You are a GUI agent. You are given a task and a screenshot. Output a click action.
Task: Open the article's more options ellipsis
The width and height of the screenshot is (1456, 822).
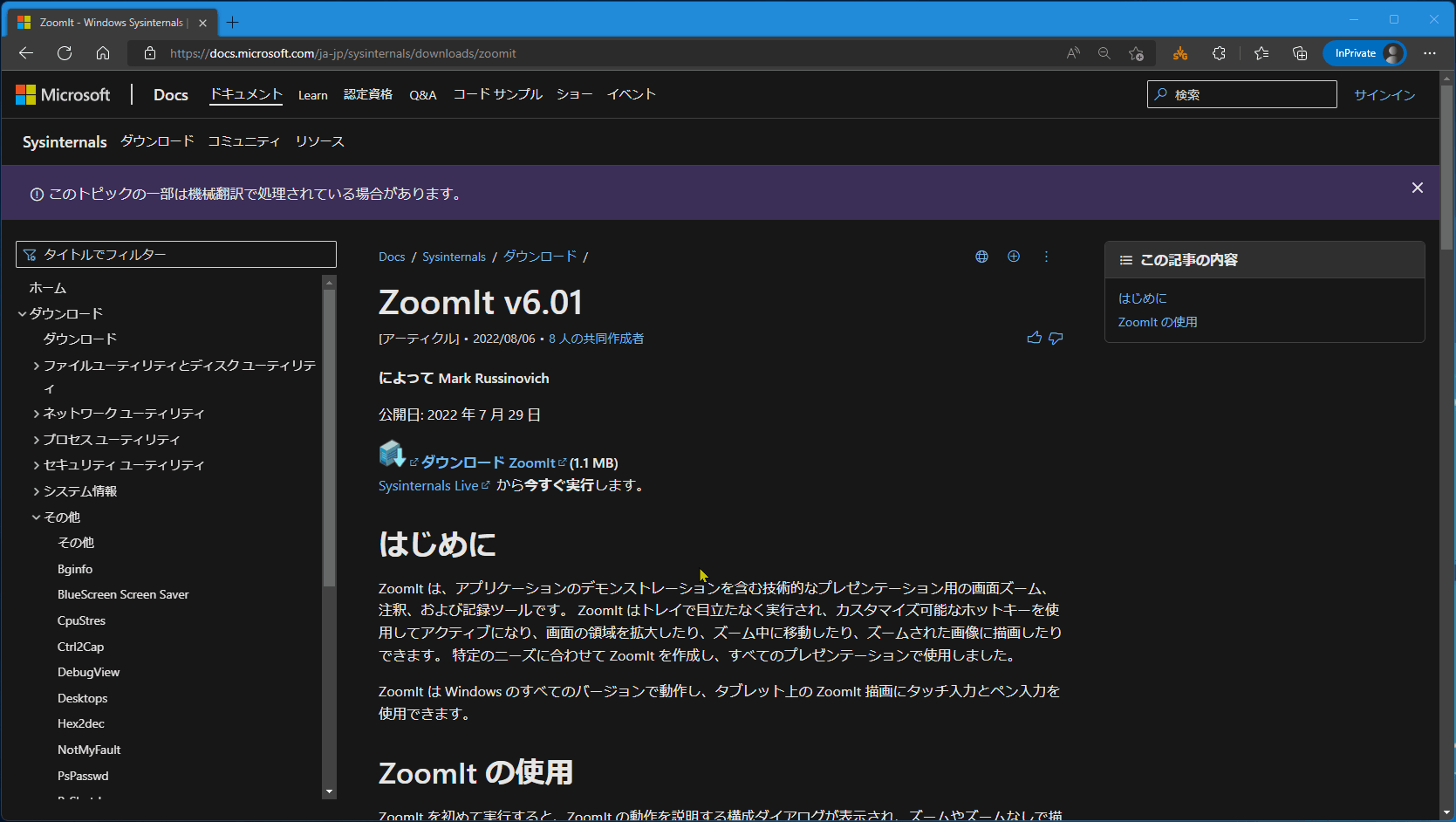click(1046, 256)
